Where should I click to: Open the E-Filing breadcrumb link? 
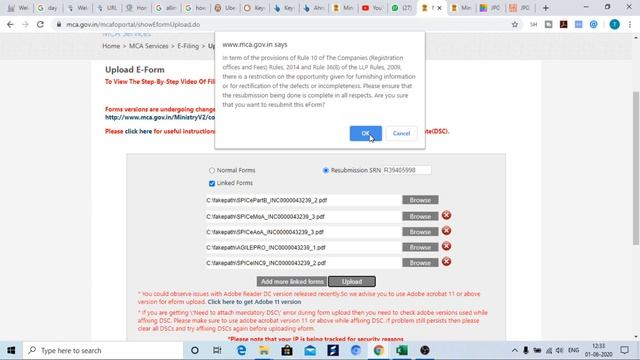coord(188,46)
